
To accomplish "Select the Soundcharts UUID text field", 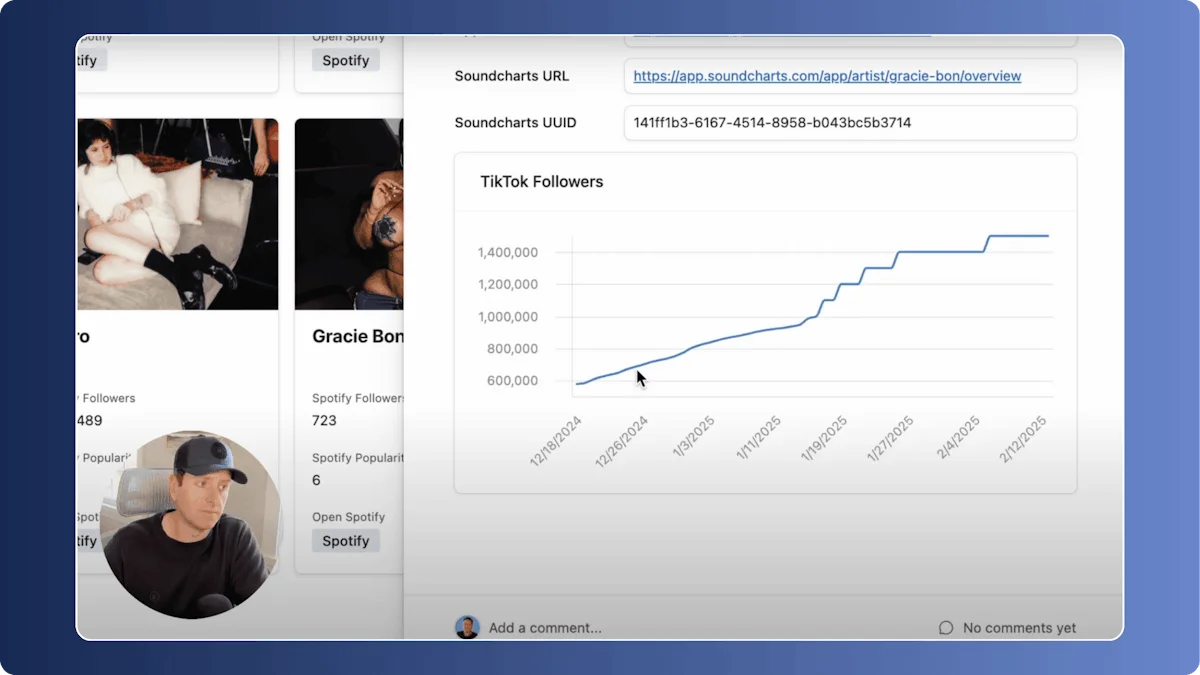I will pyautogui.click(x=850, y=122).
